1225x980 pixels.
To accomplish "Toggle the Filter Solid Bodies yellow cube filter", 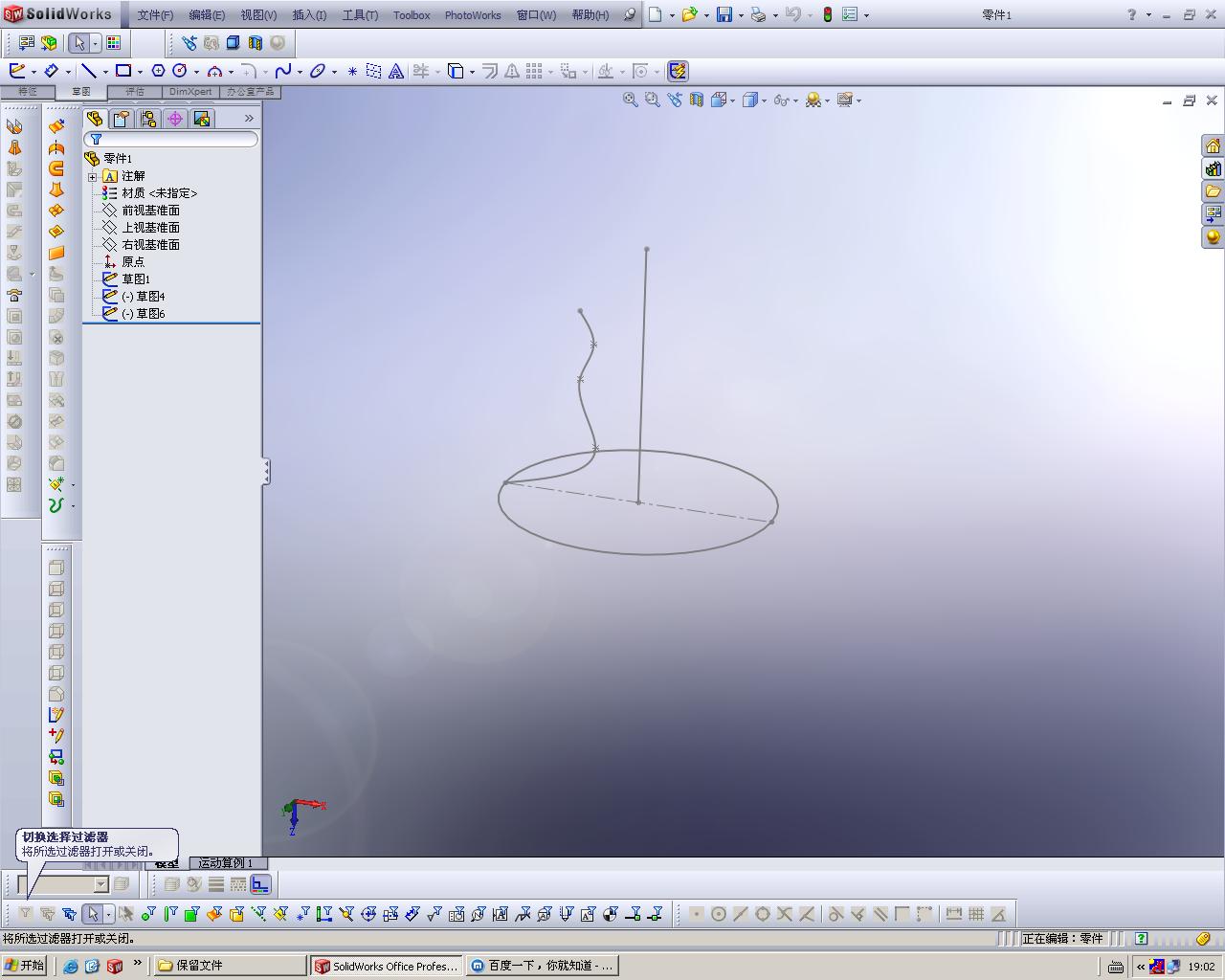I will pos(236,914).
